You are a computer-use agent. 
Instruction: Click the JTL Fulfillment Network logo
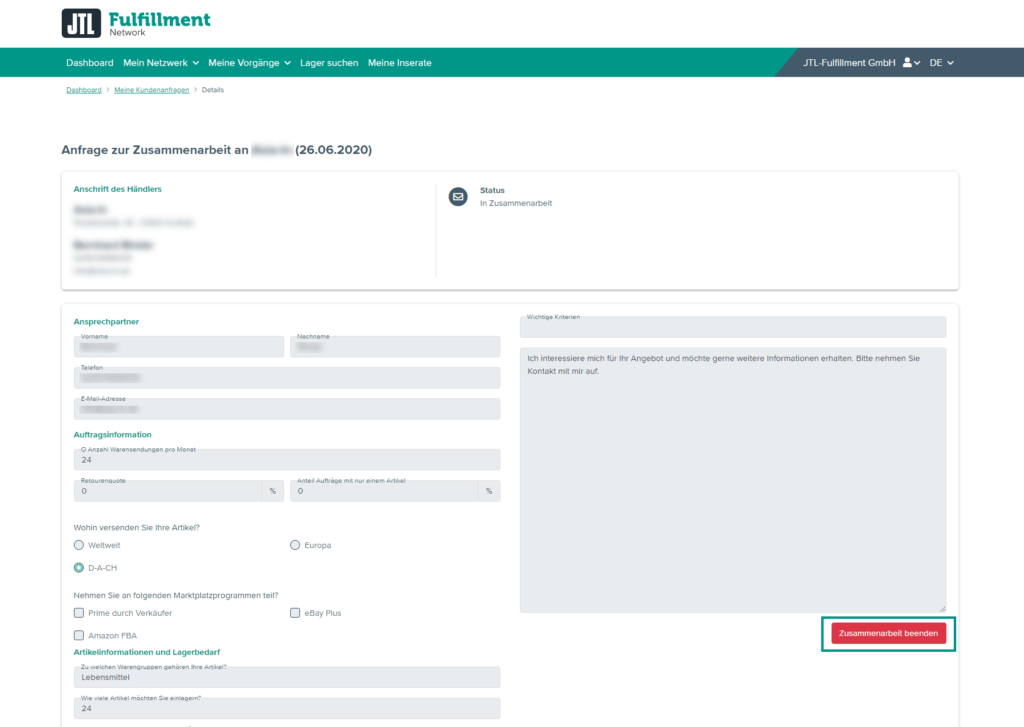(136, 23)
